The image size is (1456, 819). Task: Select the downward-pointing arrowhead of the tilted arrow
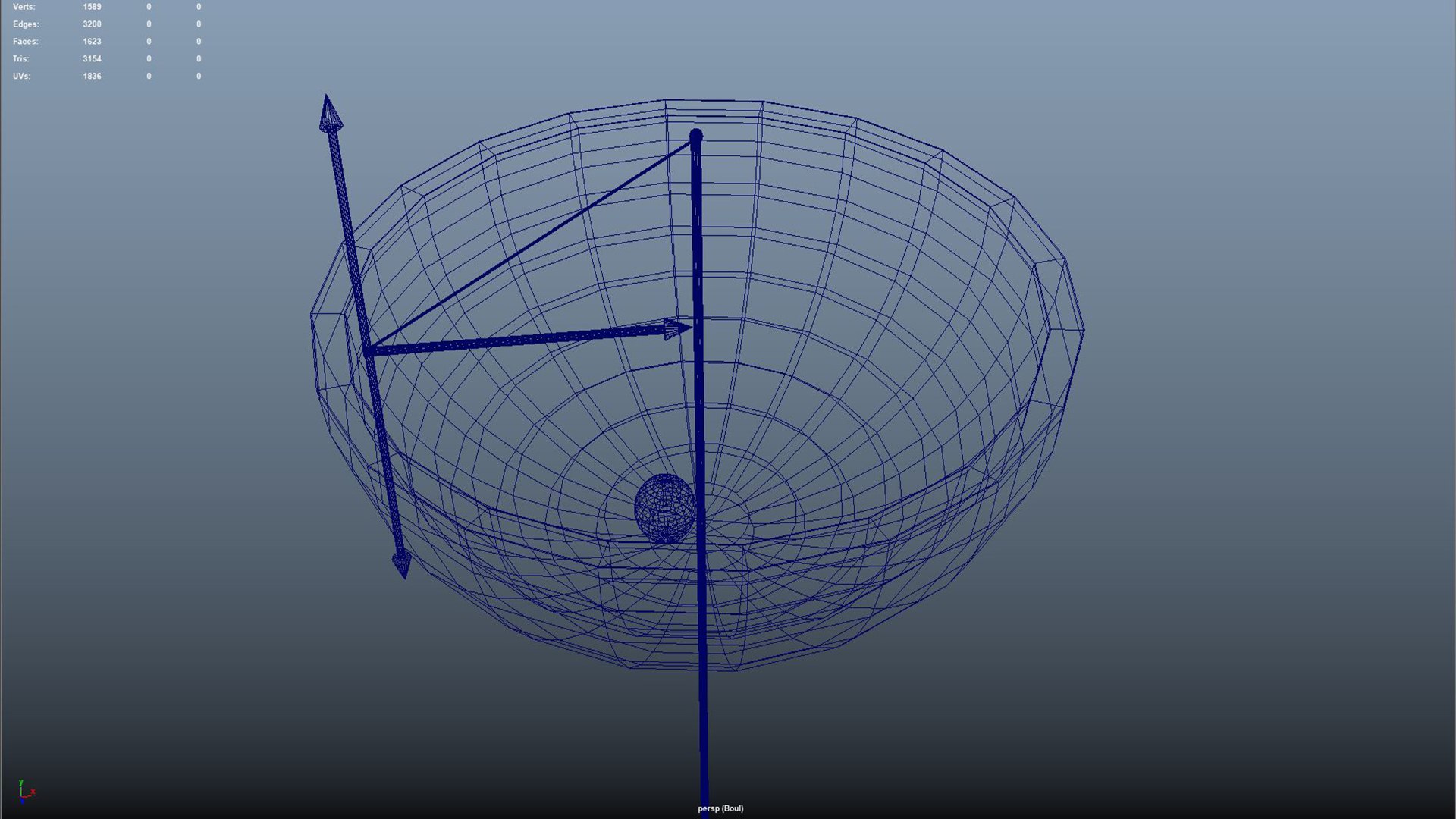tap(402, 565)
